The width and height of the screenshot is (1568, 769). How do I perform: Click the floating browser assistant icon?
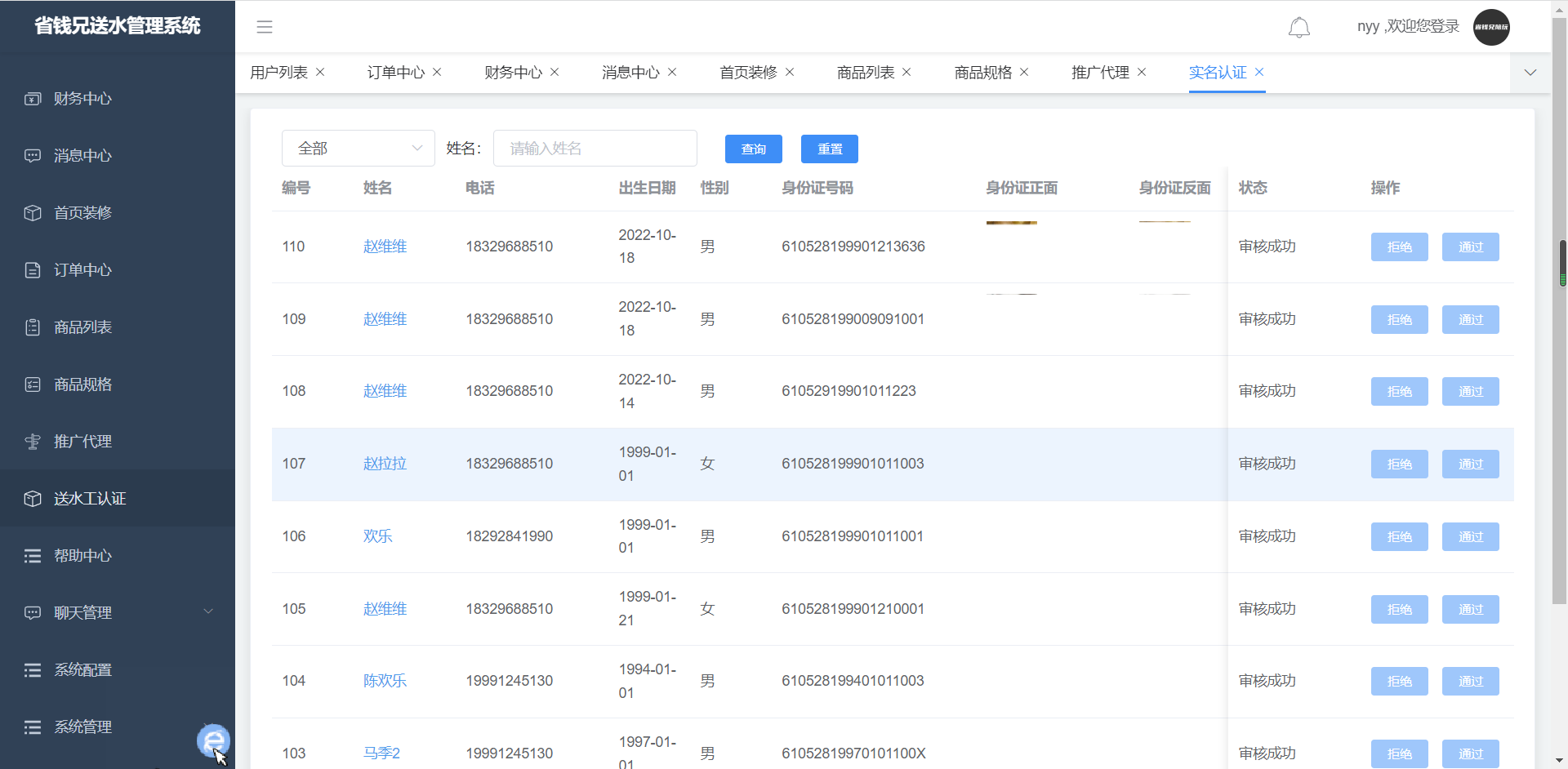coord(213,740)
